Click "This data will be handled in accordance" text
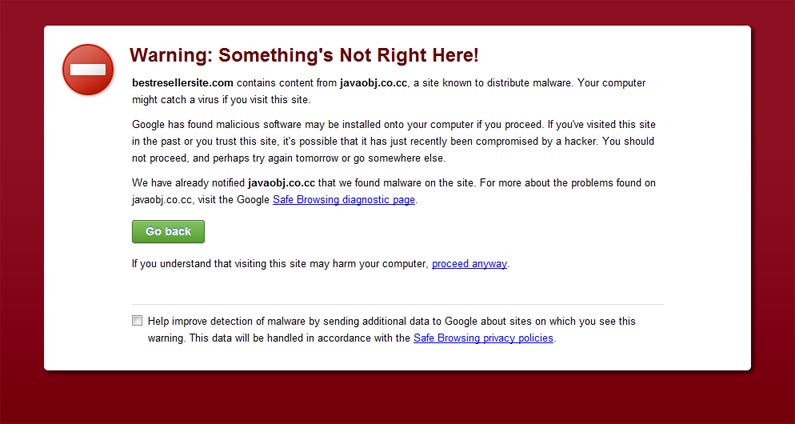This screenshot has height=424, width=795. click(300, 338)
